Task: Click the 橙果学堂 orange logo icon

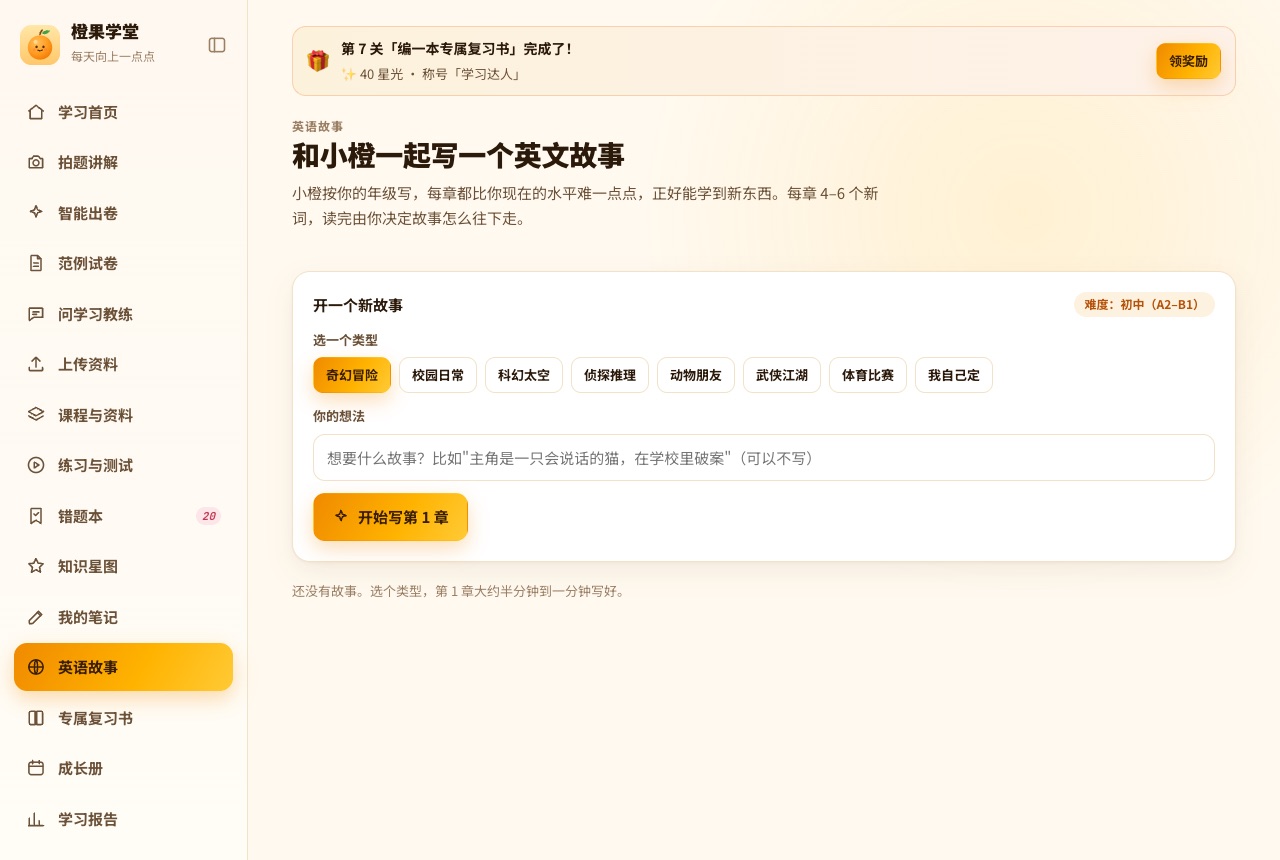Action: 40,45
